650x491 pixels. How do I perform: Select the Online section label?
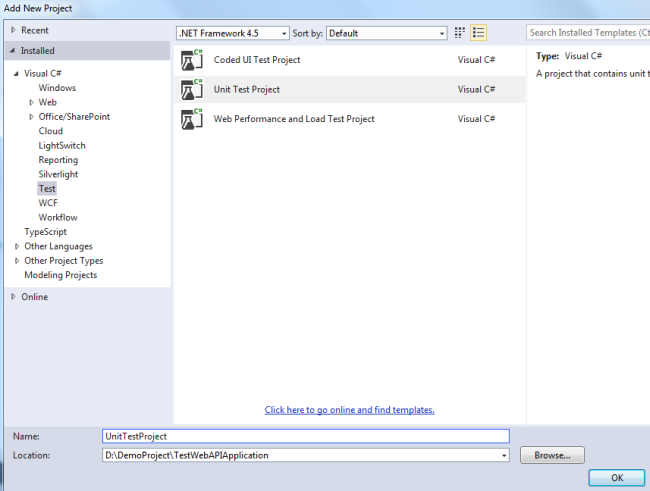[35, 297]
